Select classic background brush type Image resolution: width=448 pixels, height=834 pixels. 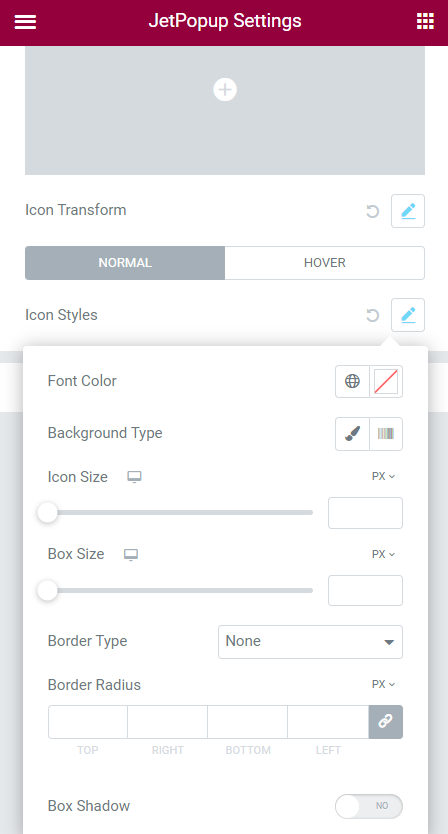(352, 434)
